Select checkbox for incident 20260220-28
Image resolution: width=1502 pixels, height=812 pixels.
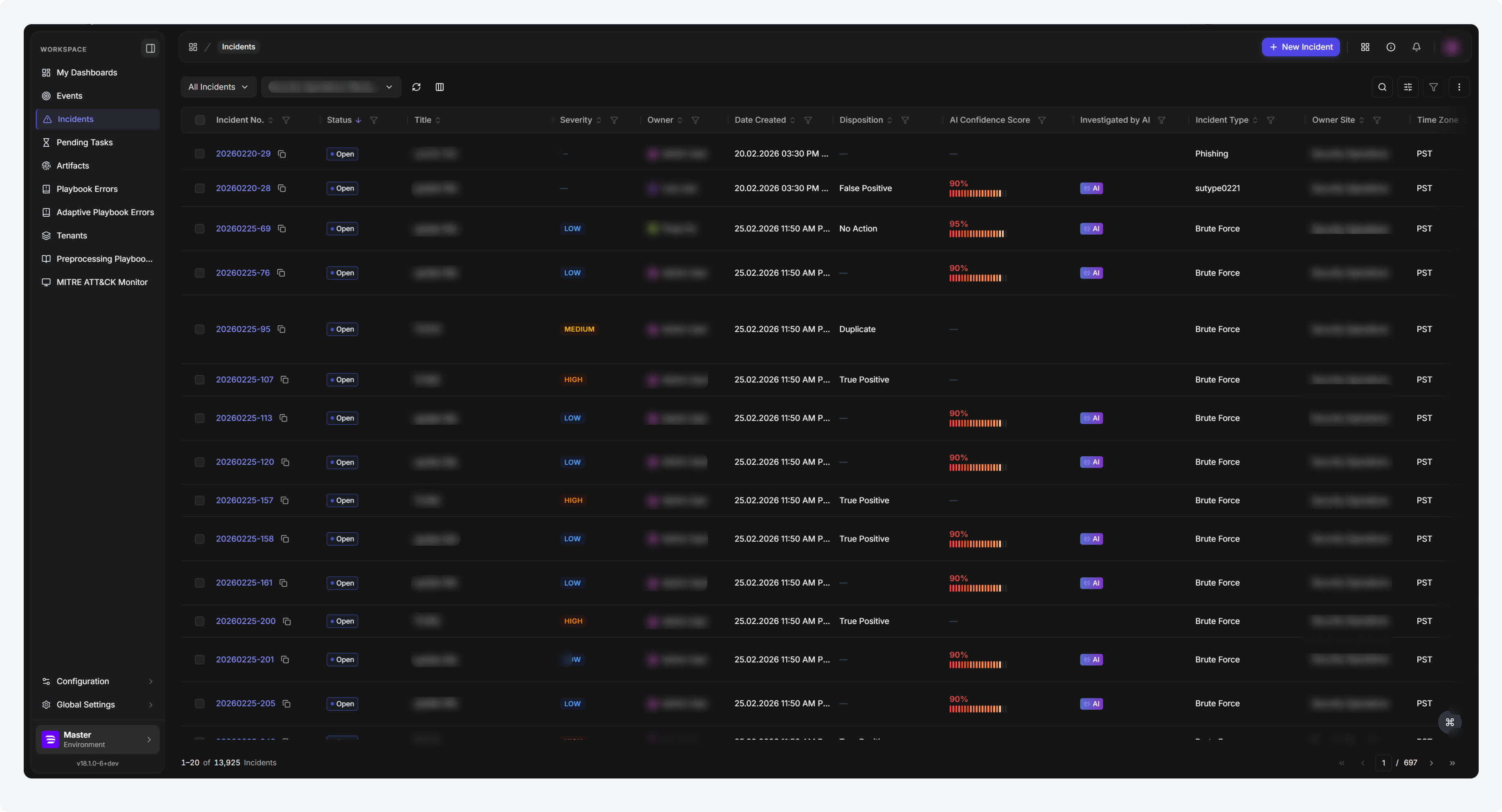click(200, 188)
